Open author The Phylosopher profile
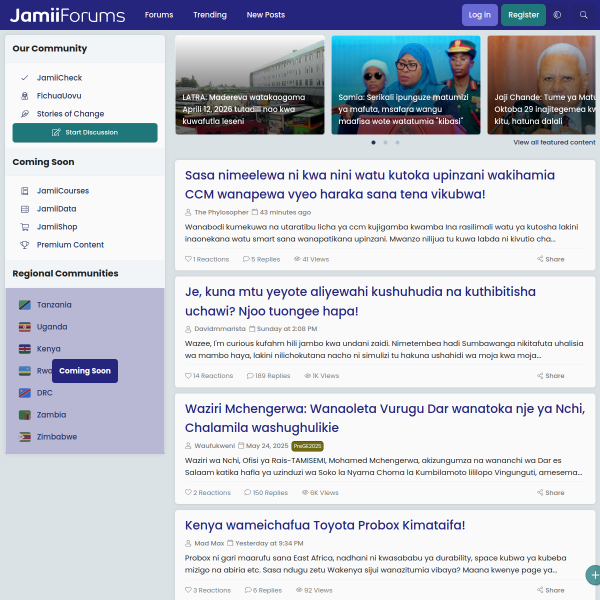The height and width of the screenshot is (600, 600). pos(222,212)
